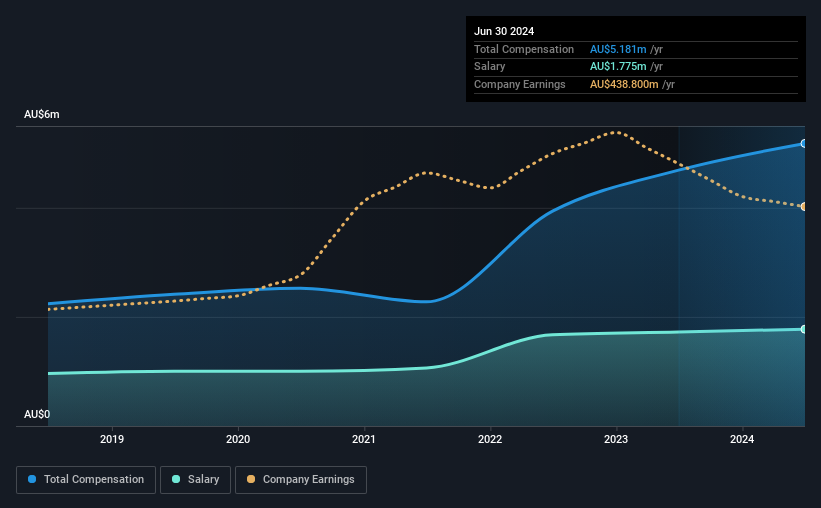Click the AU$0 y-axis label
The height and width of the screenshot is (508, 821).
pos(37,414)
